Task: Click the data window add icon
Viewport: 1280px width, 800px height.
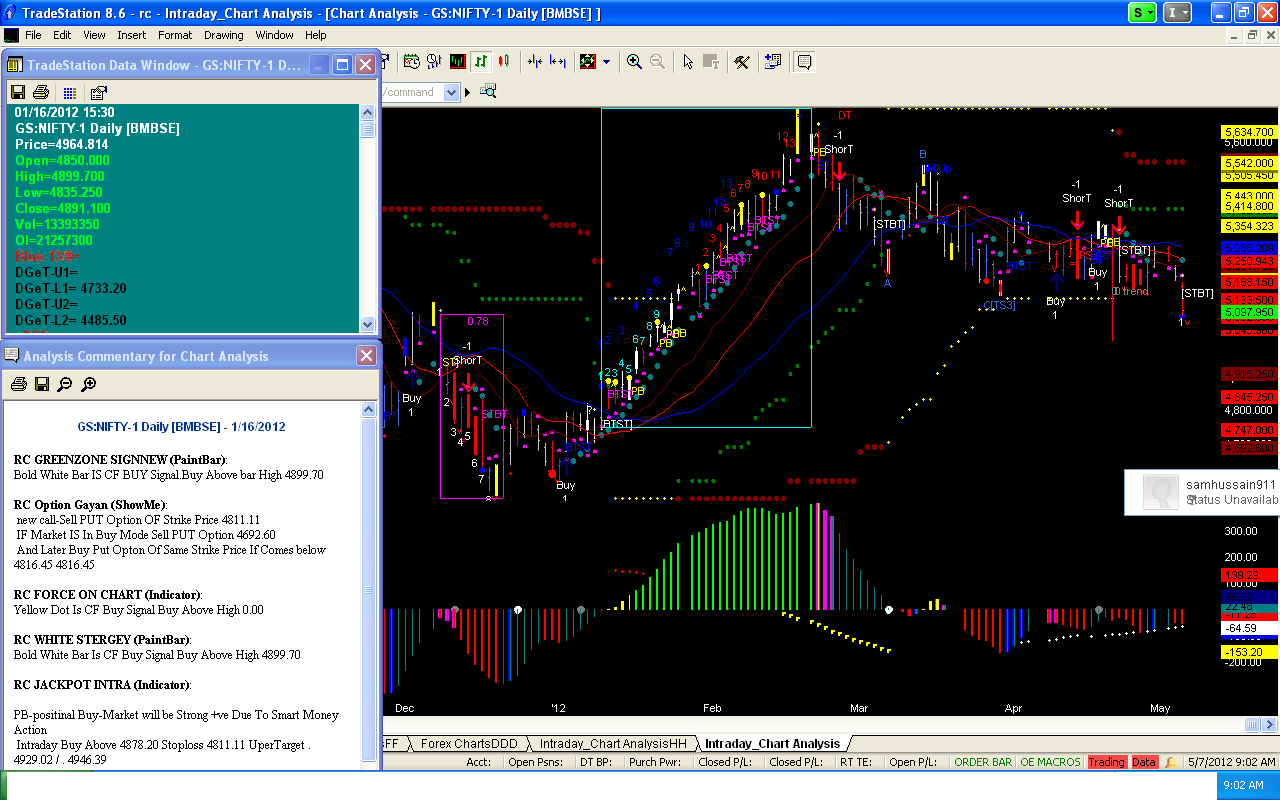Action: pyautogui.click(x=772, y=62)
